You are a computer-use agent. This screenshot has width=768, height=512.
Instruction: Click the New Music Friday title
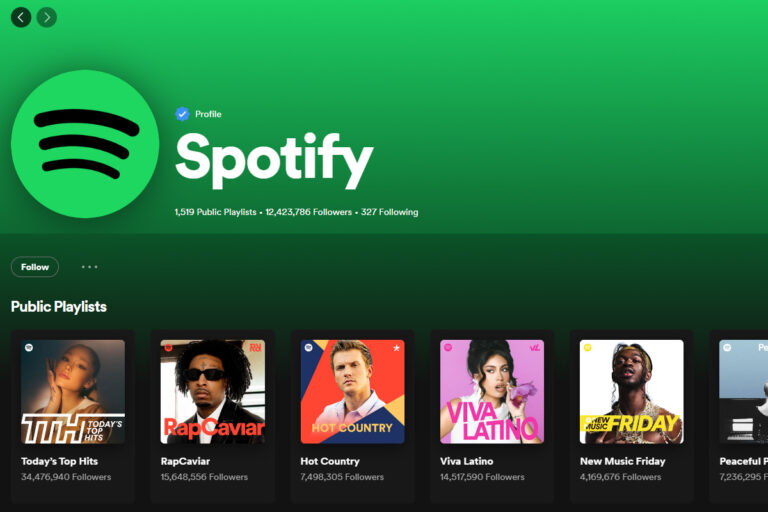(x=623, y=461)
